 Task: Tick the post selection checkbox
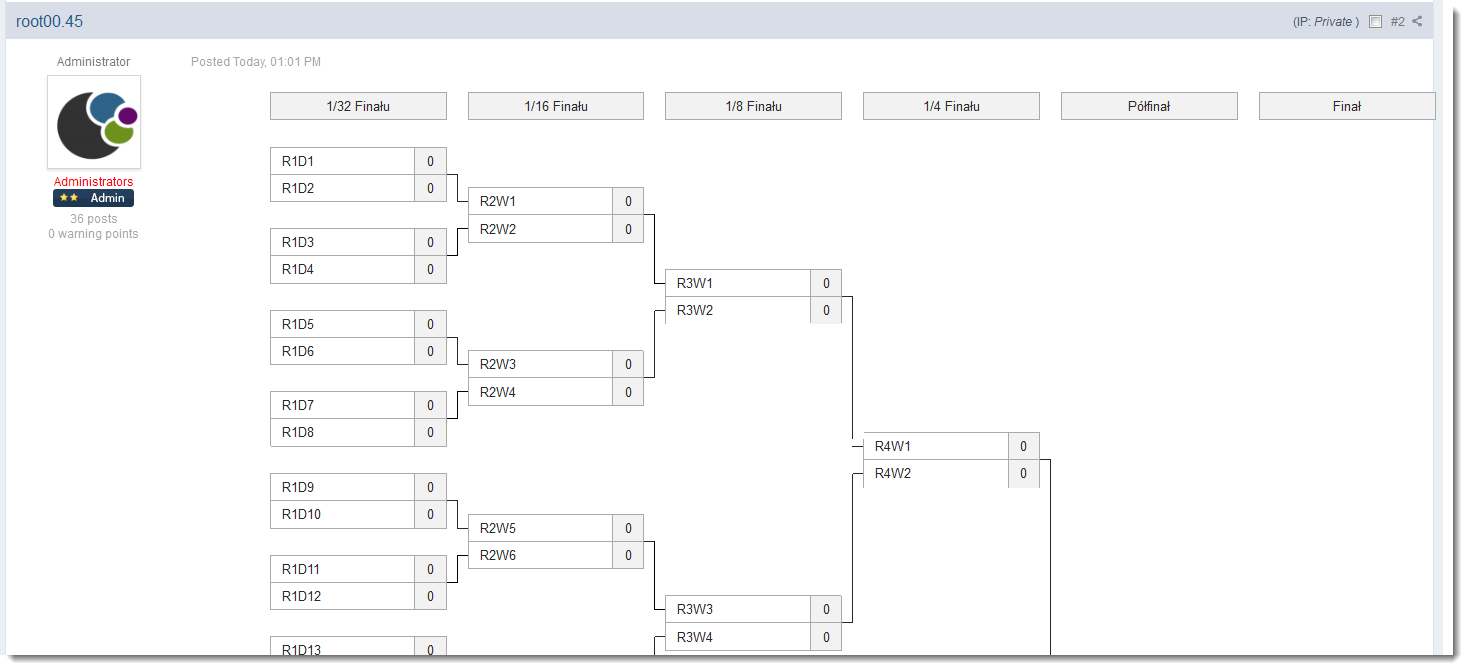click(x=1375, y=22)
